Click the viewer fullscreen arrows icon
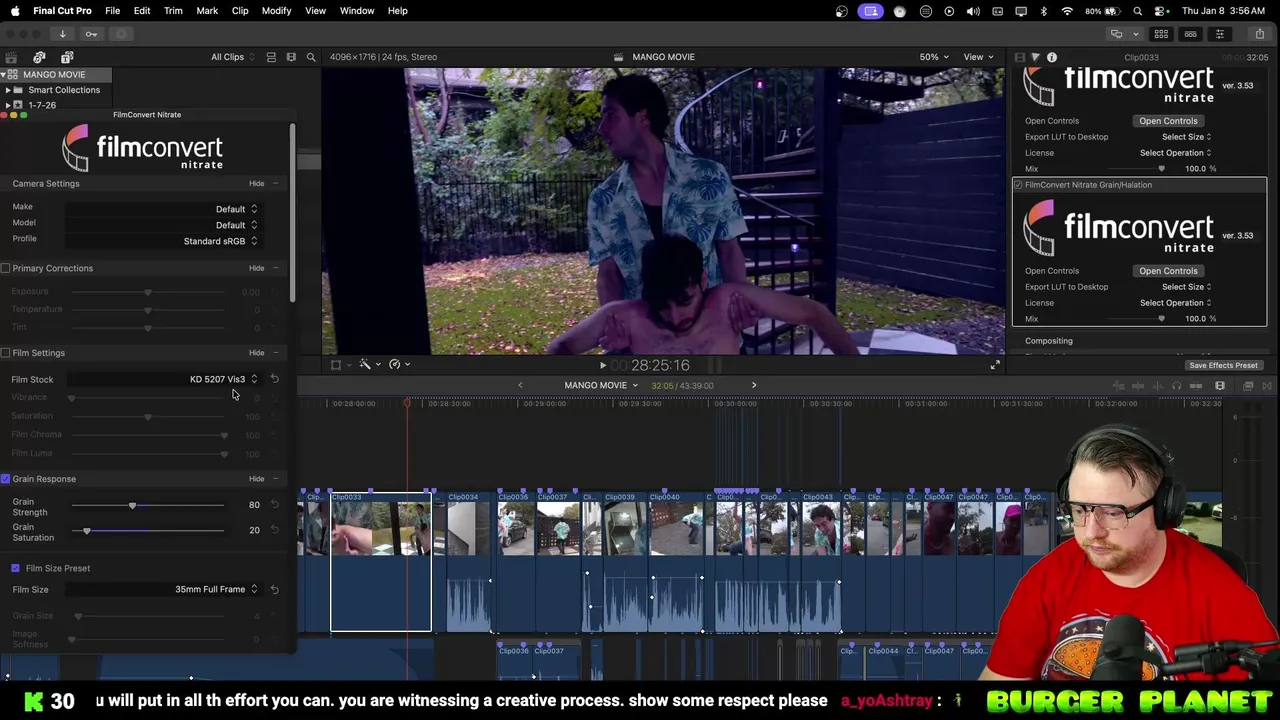 click(x=995, y=365)
